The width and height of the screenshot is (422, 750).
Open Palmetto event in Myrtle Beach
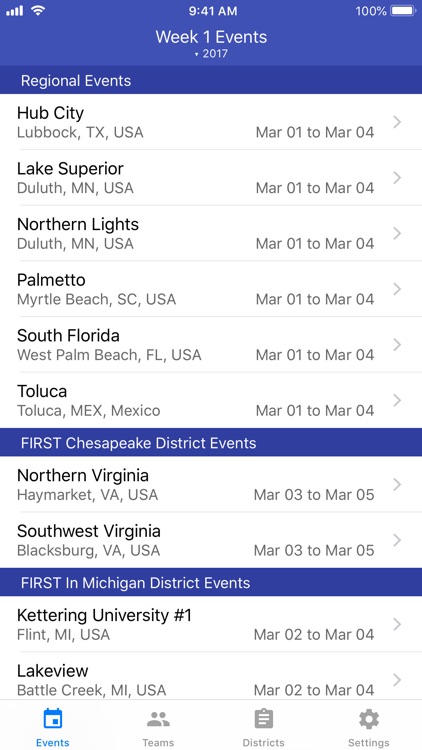point(211,289)
